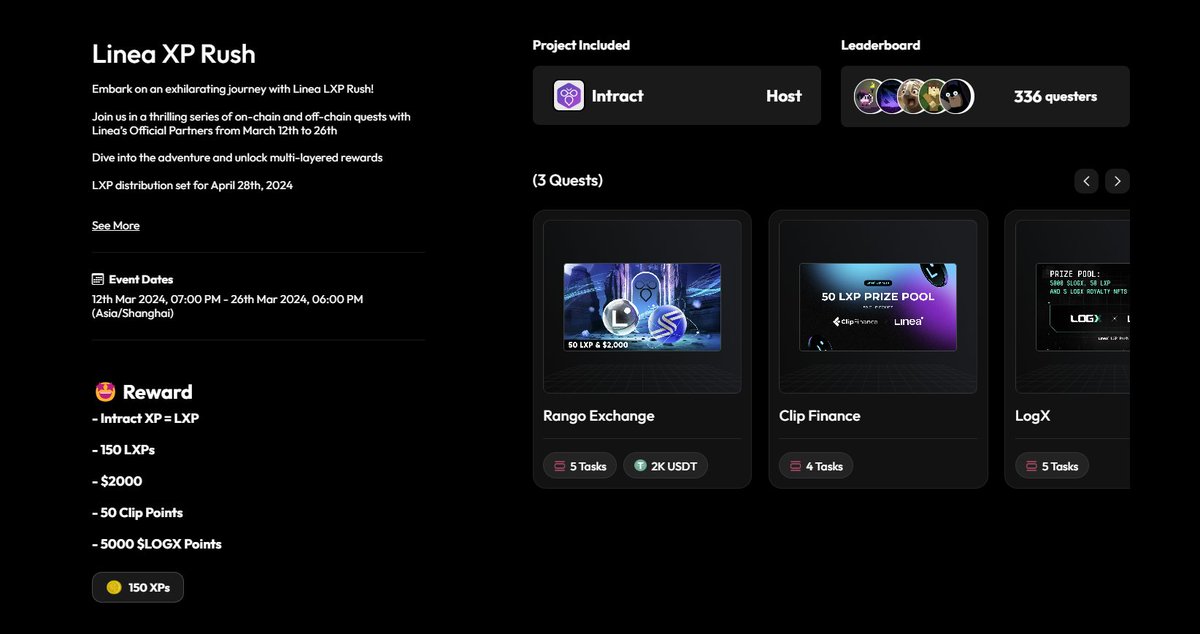Image resolution: width=1200 pixels, height=634 pixels.
Task: Click the last leaderboard avatar
Action: pos(956,96)
